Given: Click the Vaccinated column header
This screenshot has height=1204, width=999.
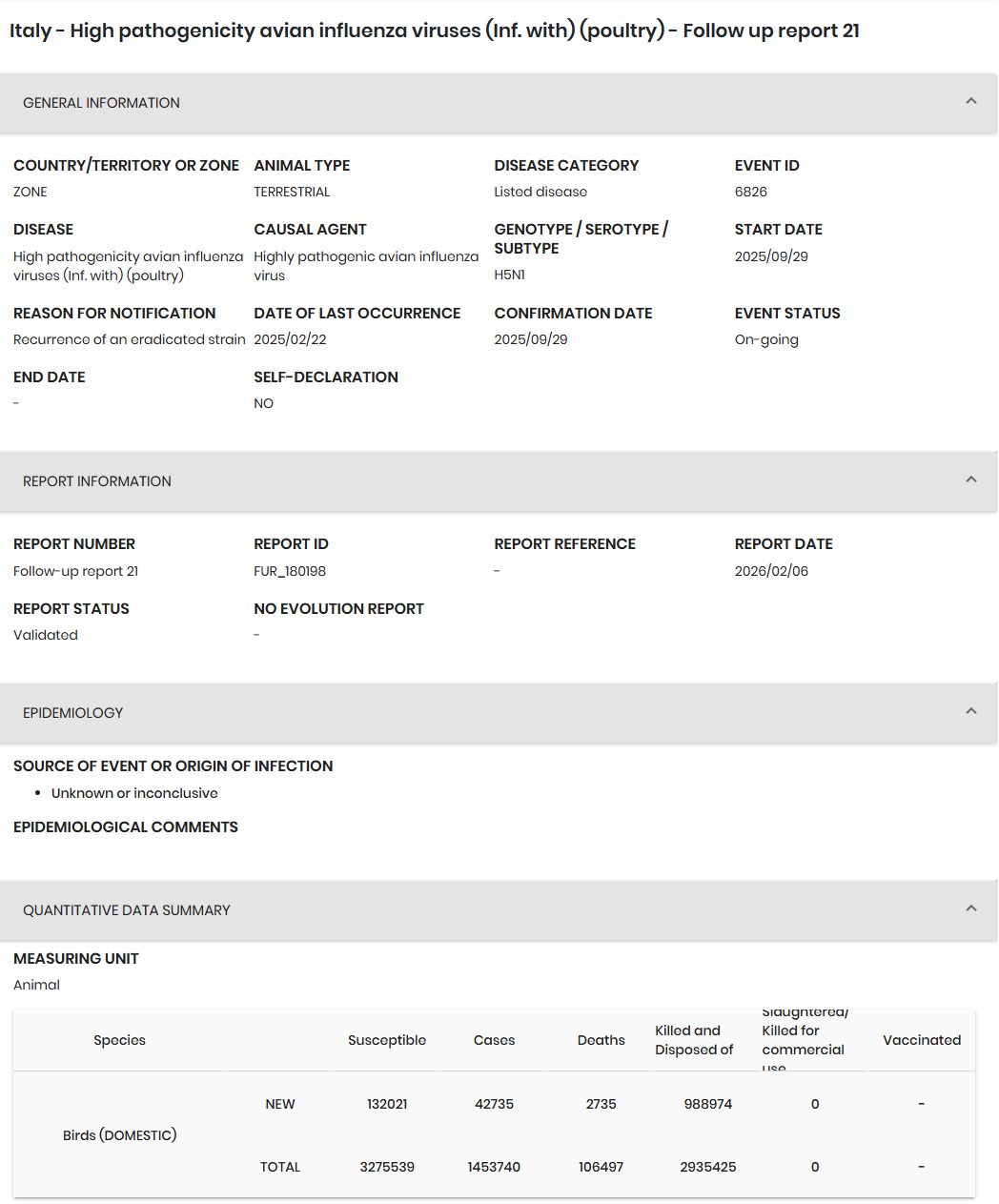Looking at the screenshot, I should tap(922, 1040).
